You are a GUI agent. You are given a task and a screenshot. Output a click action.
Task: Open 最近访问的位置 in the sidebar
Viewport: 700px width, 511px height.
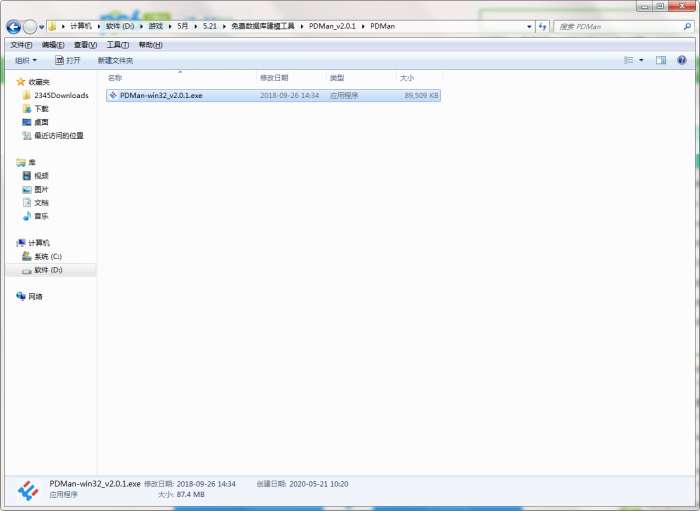click(58, 136)
